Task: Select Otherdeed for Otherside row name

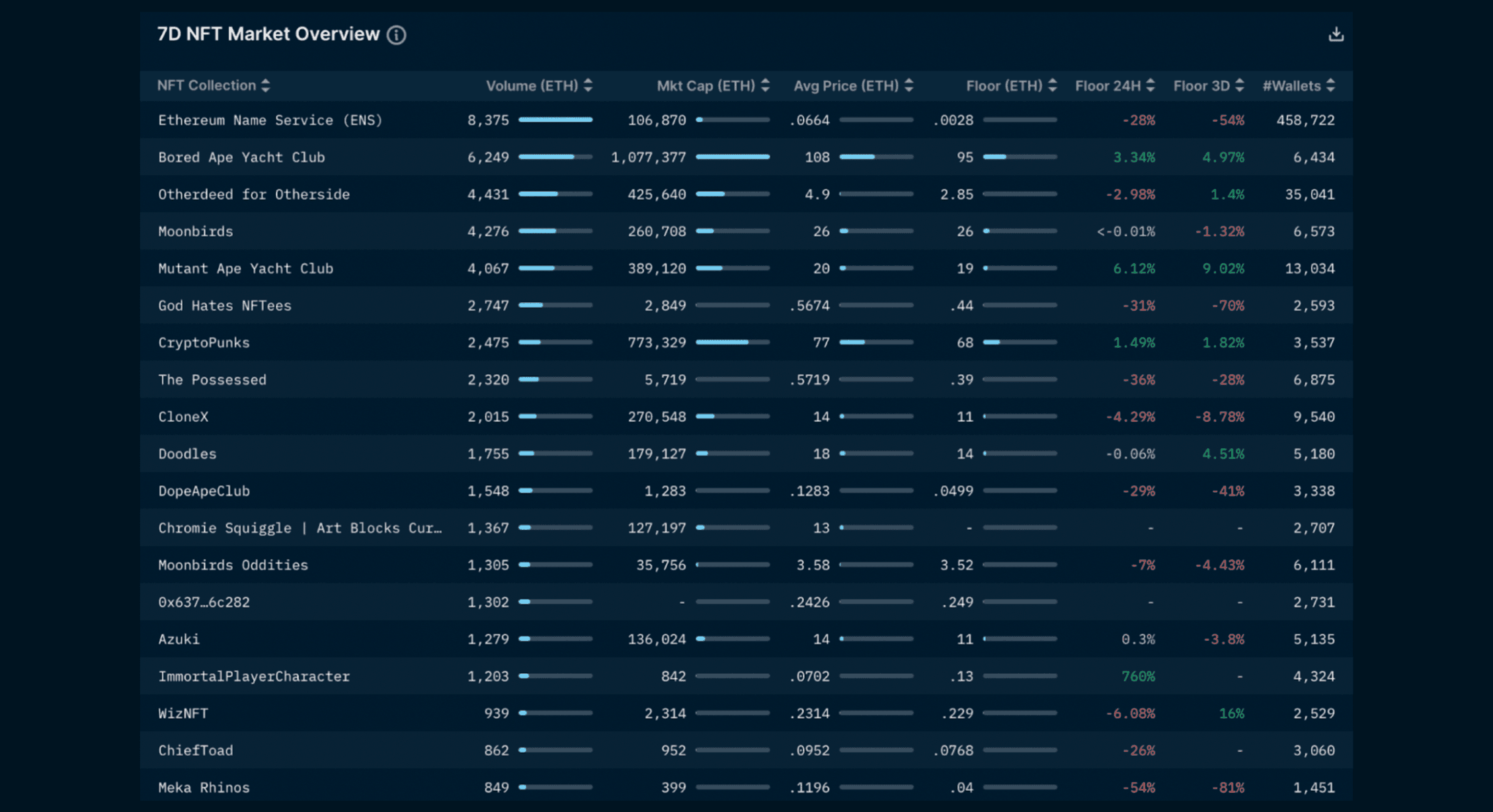Action: tap(254, 194)
